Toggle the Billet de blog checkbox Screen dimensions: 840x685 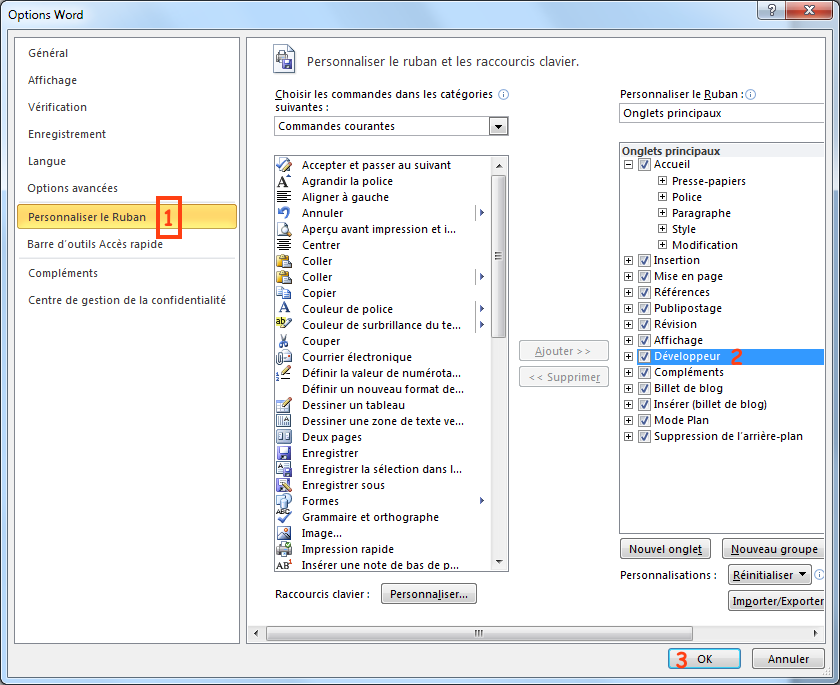(x=644, y=388)
